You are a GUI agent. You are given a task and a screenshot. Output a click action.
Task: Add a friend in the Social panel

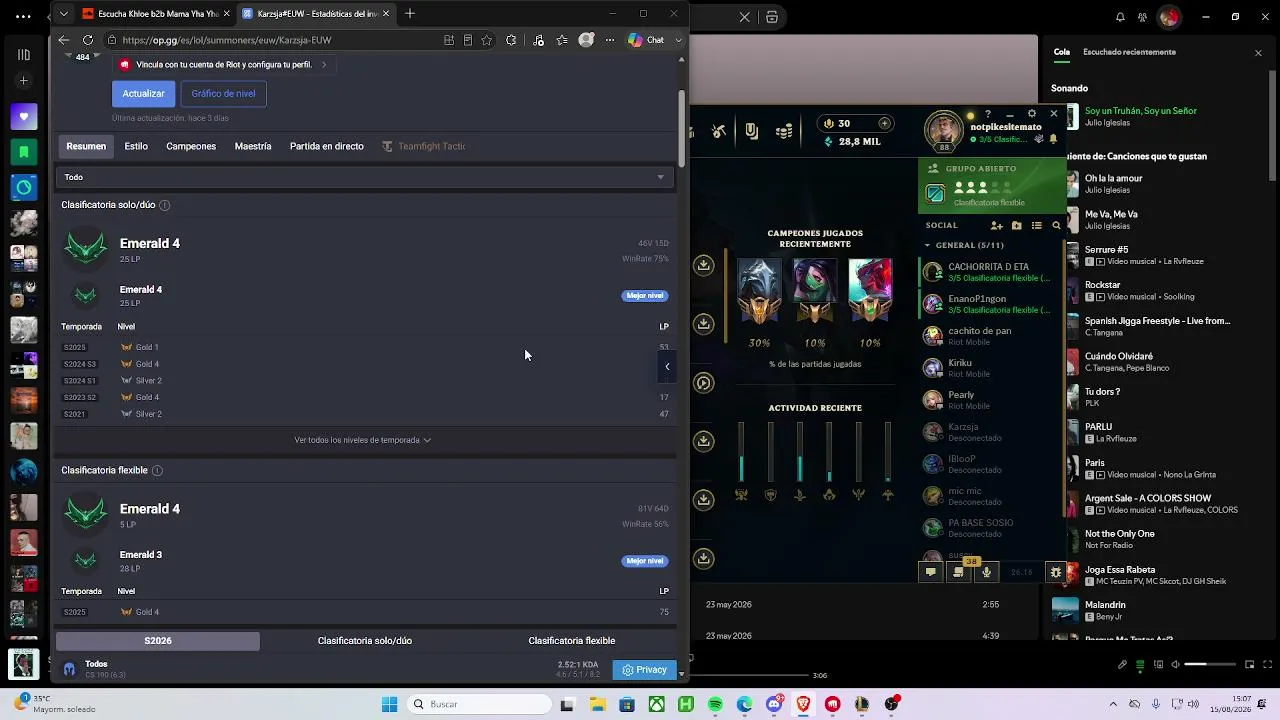pyautogui.click(x=996, y=226)
